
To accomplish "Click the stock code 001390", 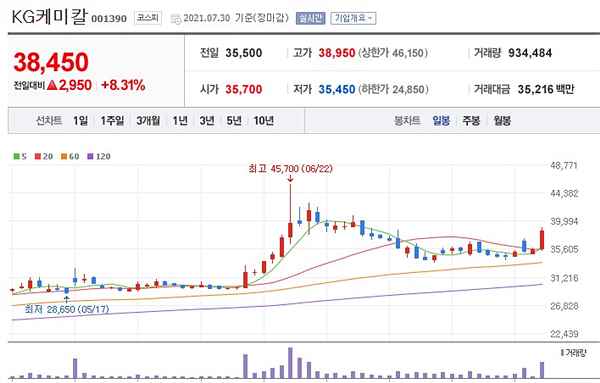I will [x=109, y=19].
